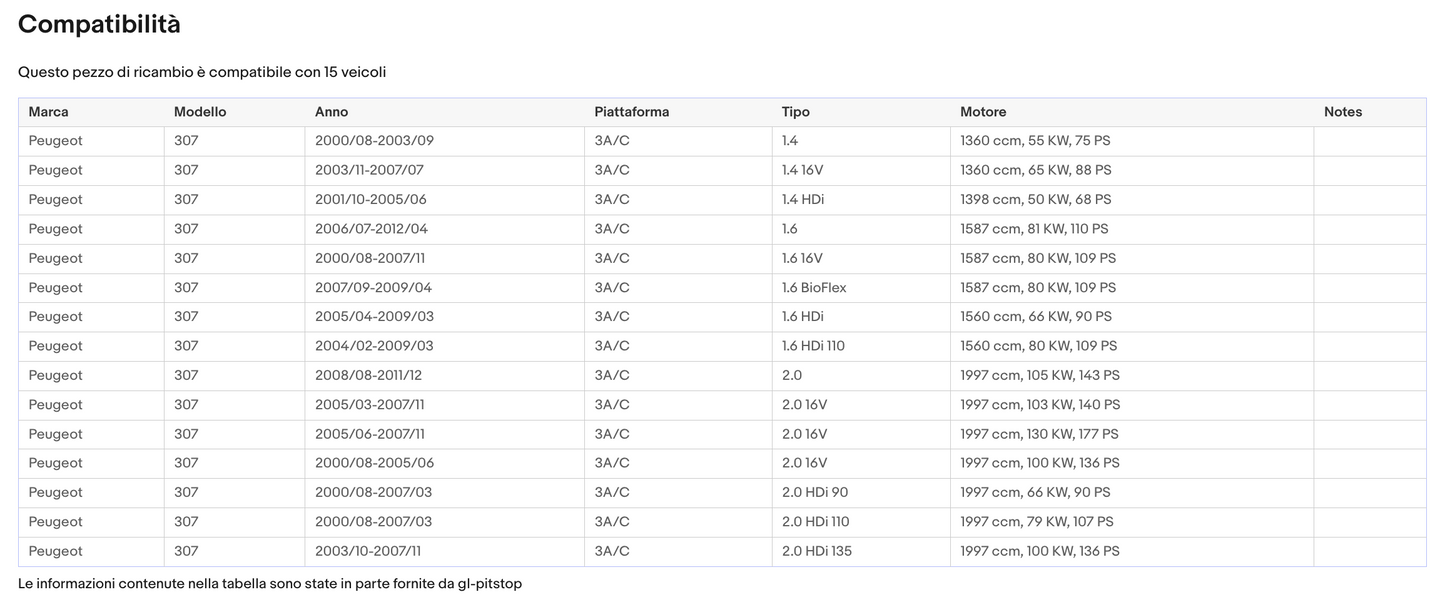Select the 1997 ccm, 79 KW, 107 PS cell
The width and height of the screenshot is (1445, 607).
(1036, 522)
